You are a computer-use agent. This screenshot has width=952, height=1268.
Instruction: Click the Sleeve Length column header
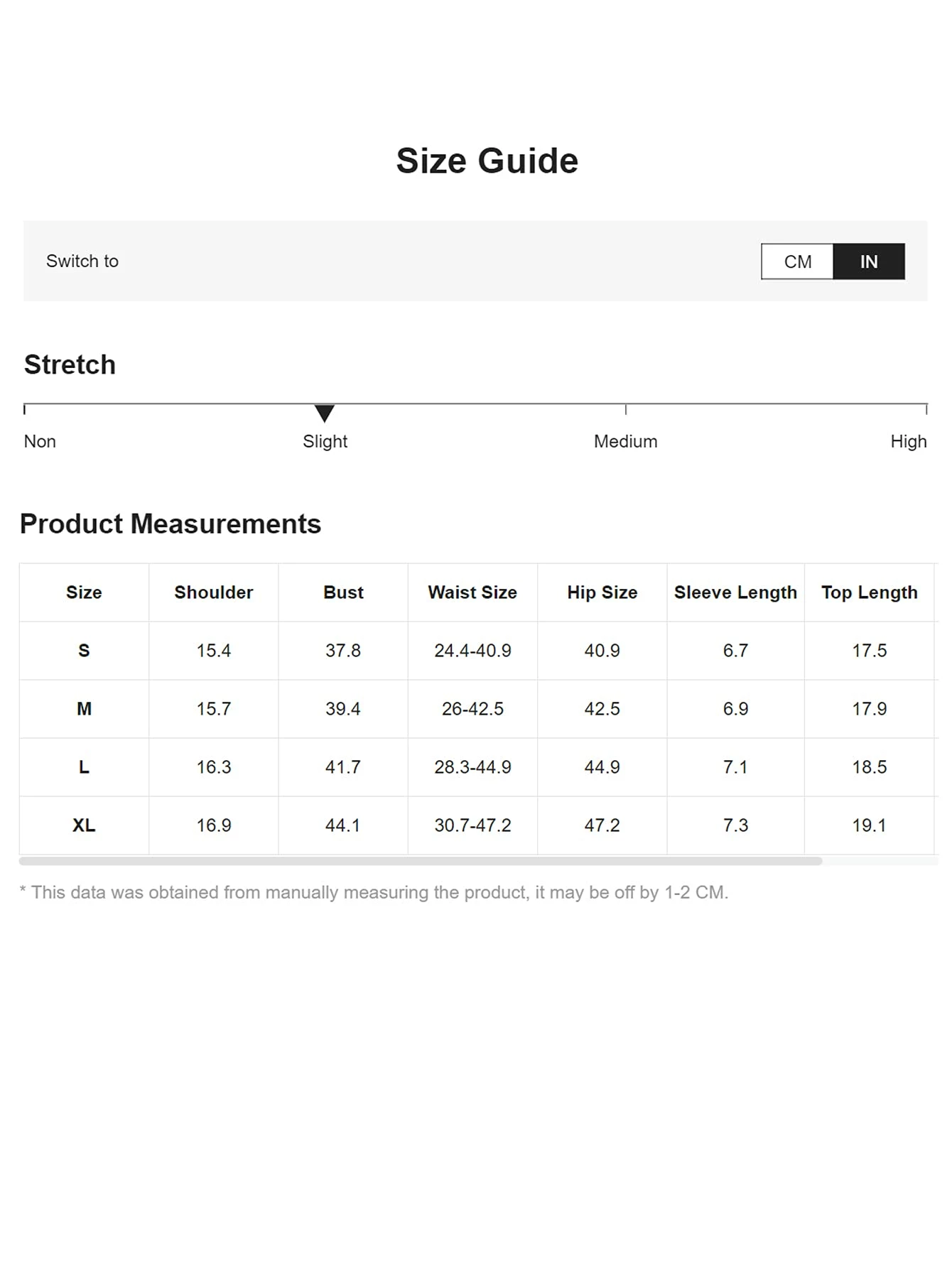pos(735,592)
